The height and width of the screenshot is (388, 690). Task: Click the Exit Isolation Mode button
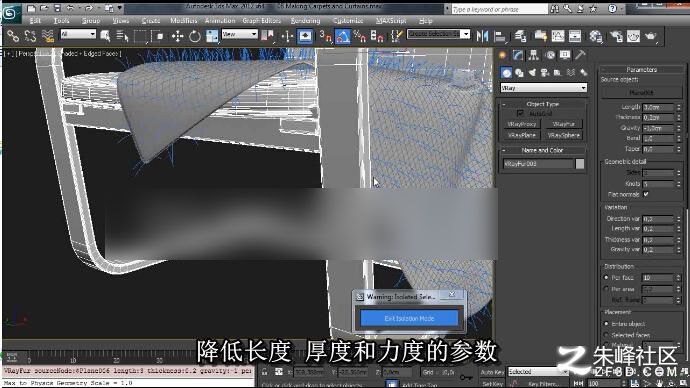coord(409,318)
